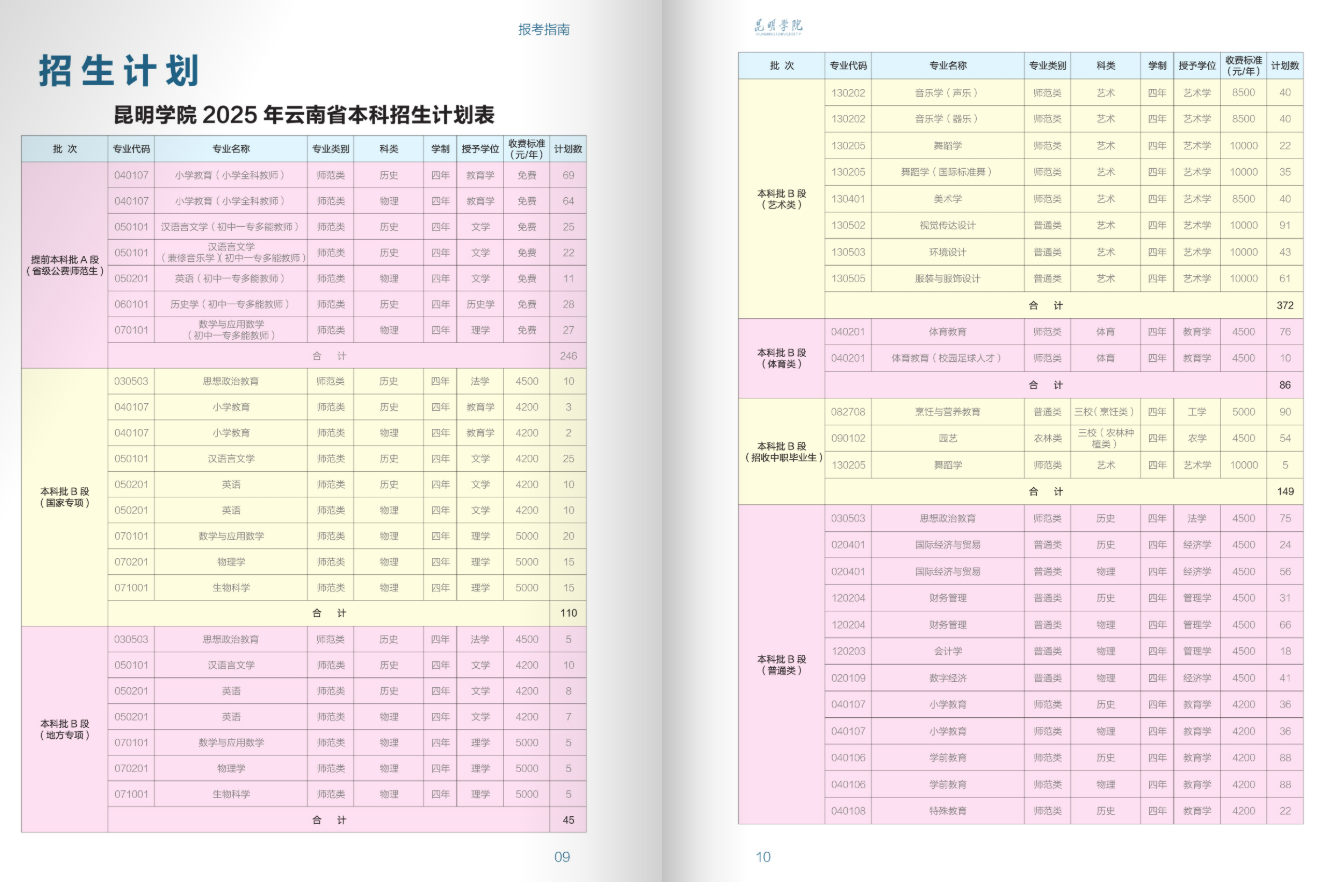Click category cell 农林类

(x=1047, y=438)
